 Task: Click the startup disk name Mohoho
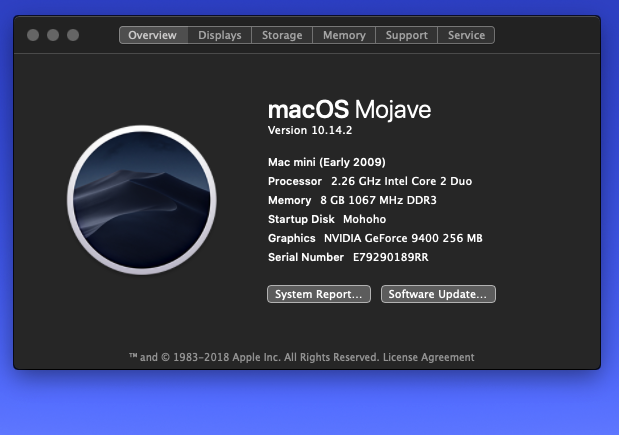[x=364, y=219]
